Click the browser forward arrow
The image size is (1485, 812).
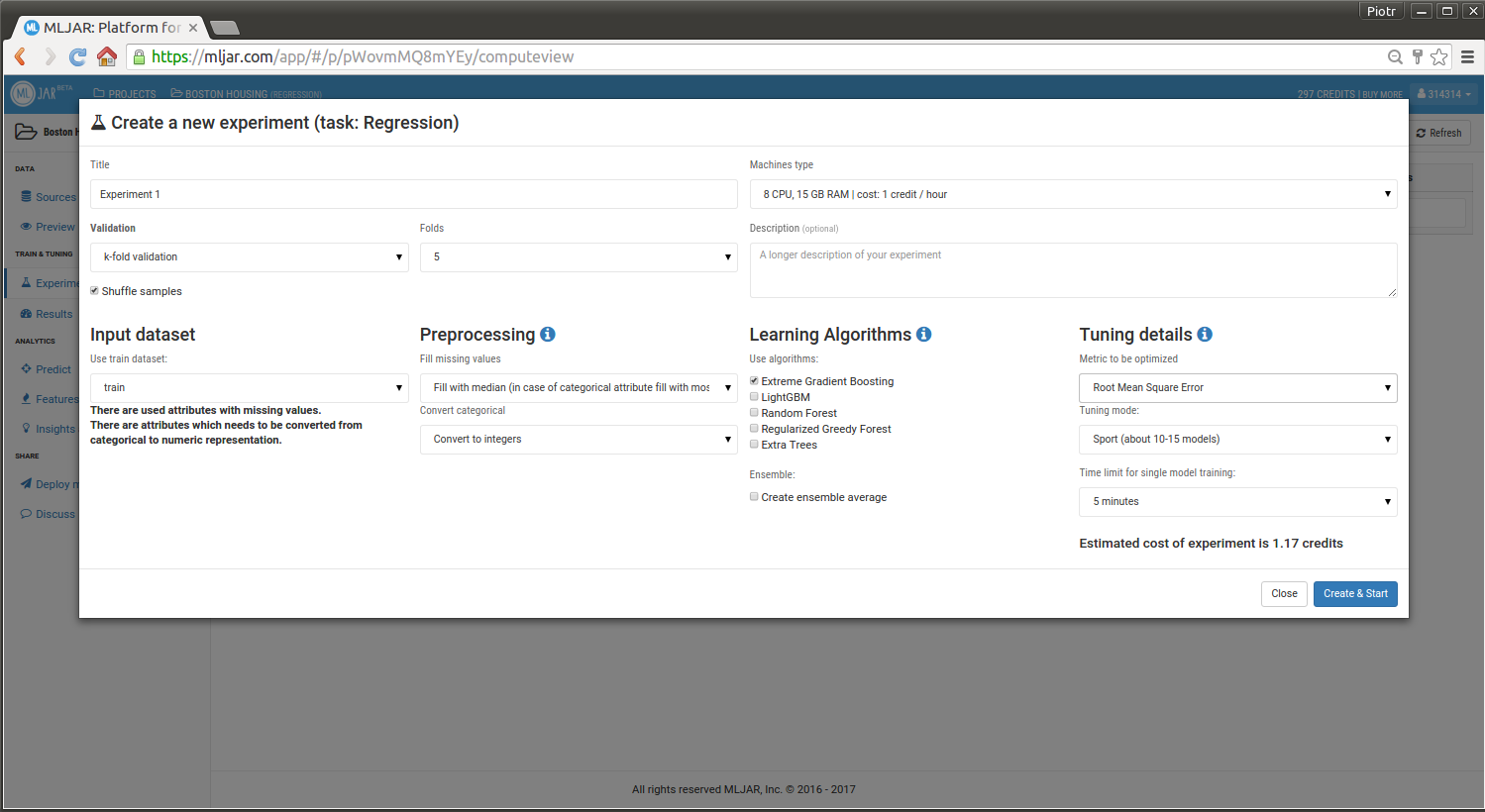pos(50,56)
